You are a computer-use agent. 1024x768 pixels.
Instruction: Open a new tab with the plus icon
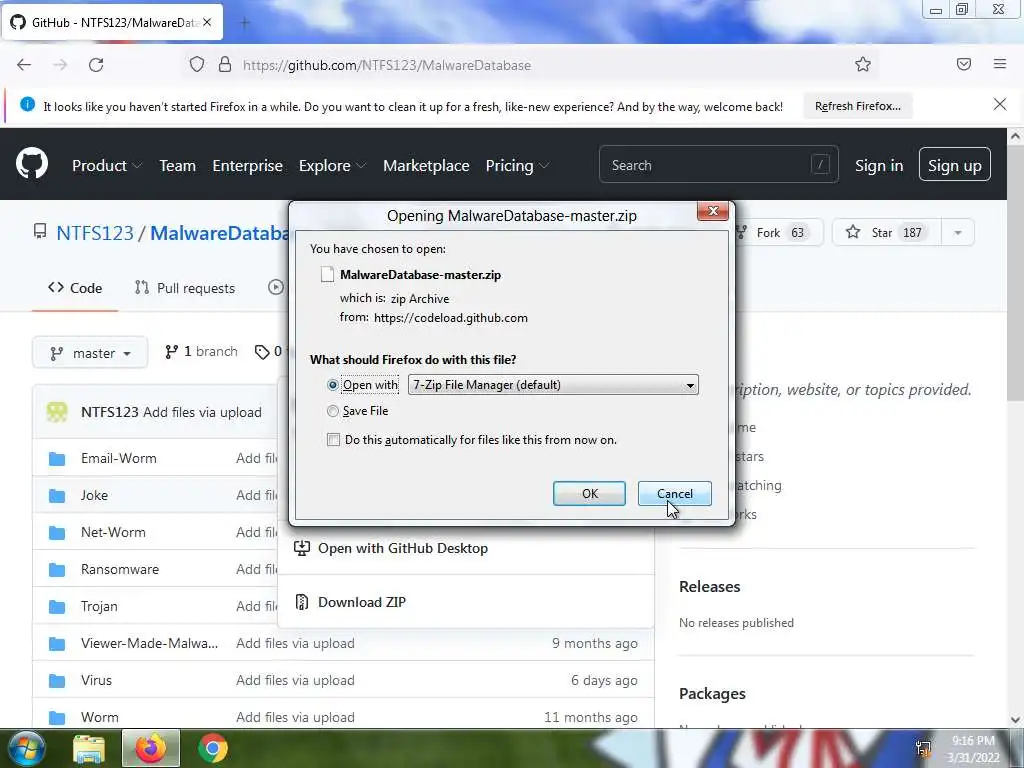tap(245, 23)
